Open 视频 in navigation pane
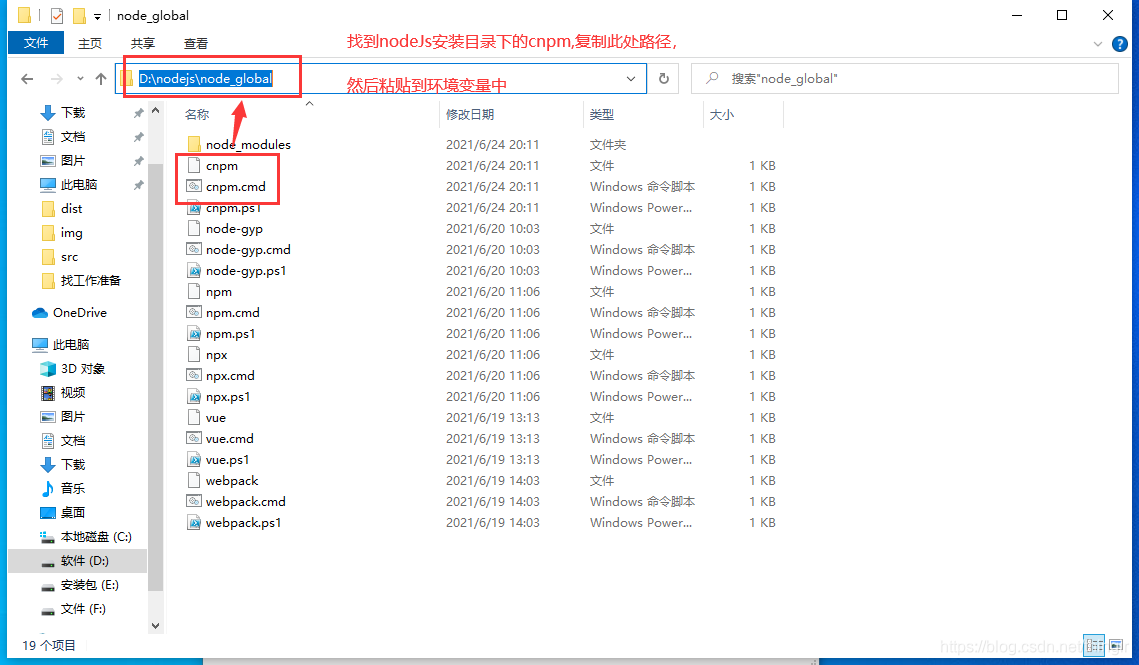Screen dimensions: 1139x665 coord(73,392)
